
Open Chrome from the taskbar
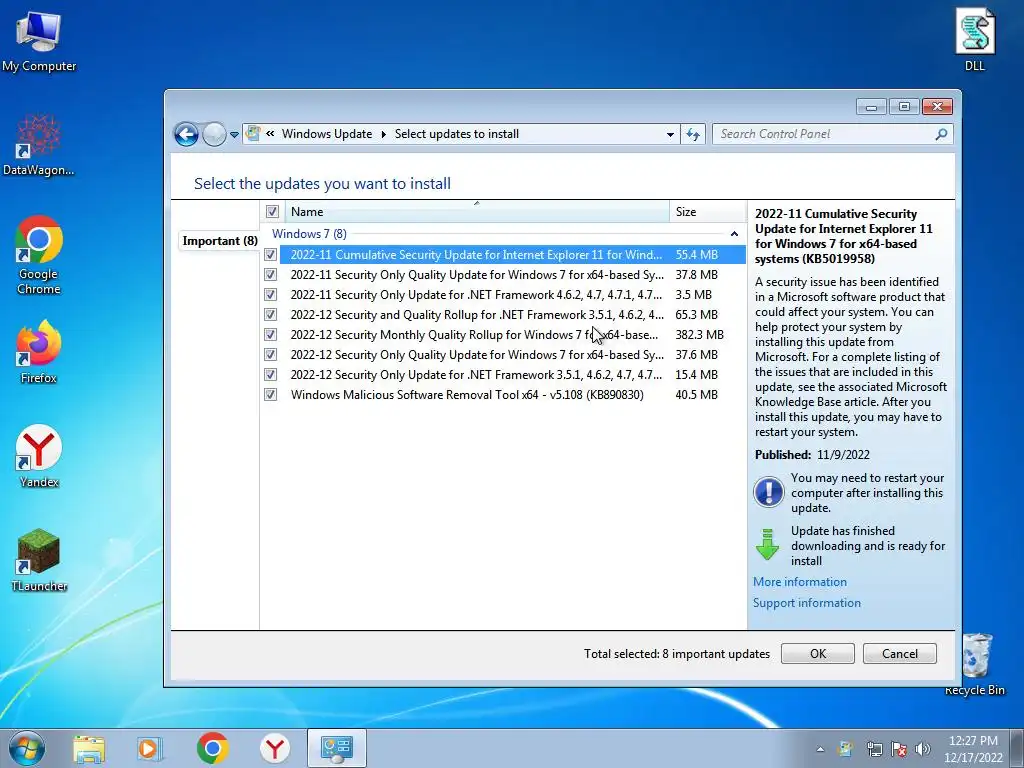212,748
